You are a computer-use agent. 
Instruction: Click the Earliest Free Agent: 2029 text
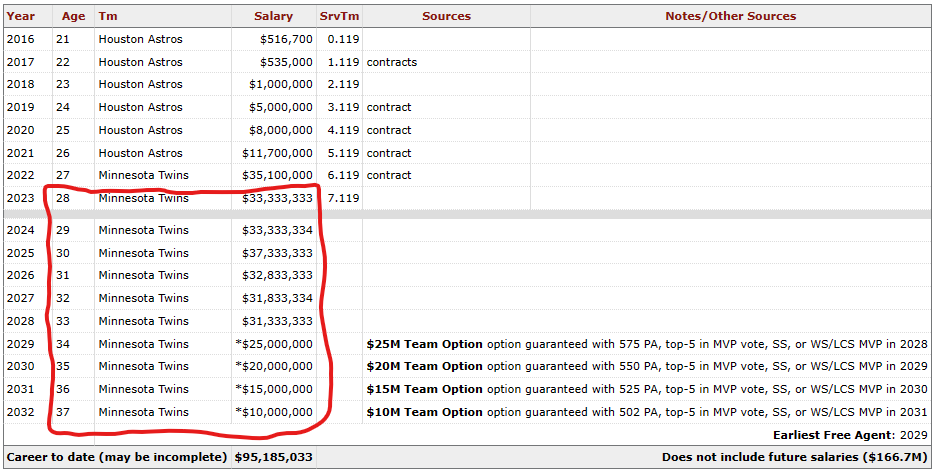tap(850, 435)
